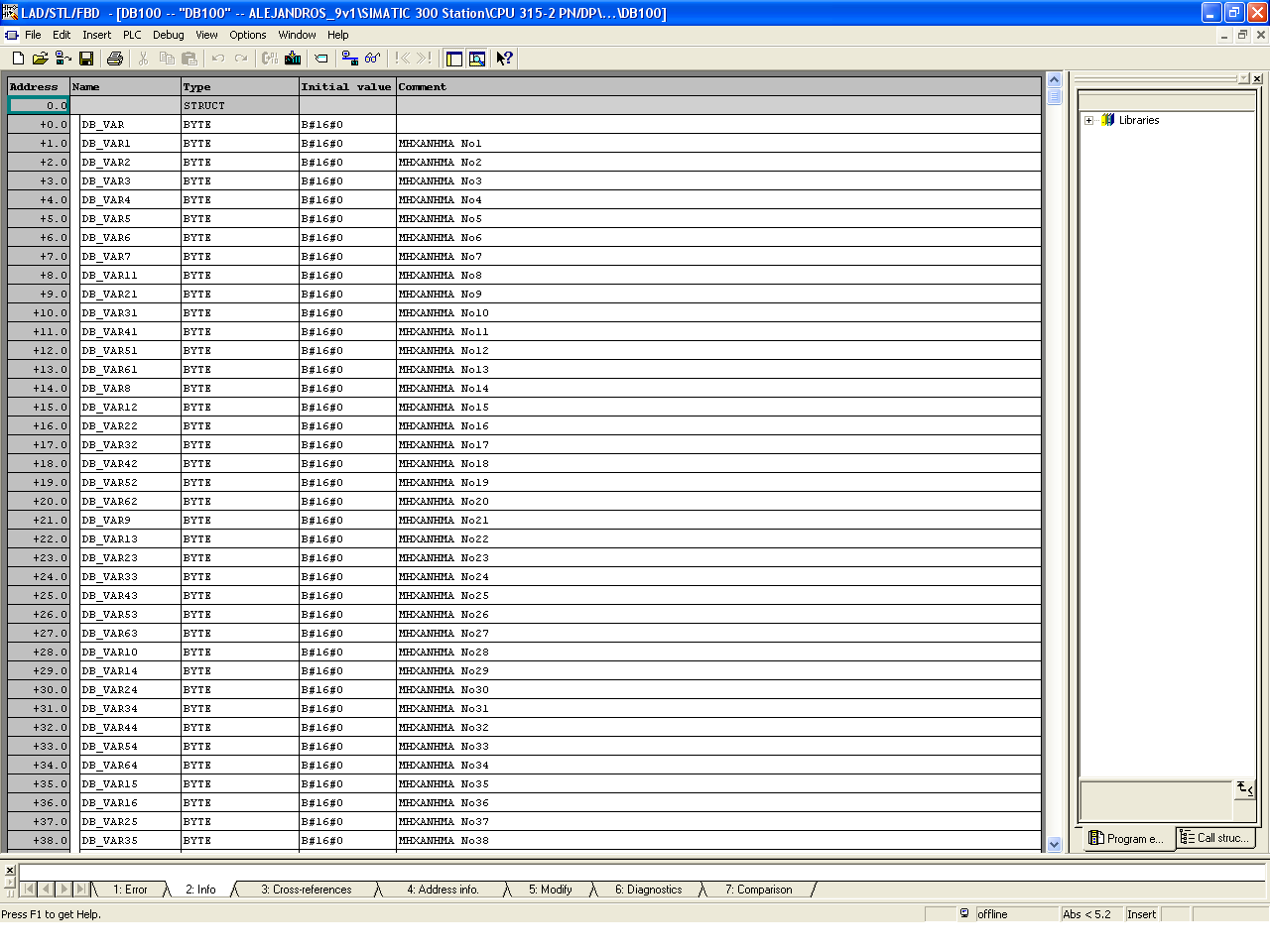Click the Open file folder icon
The image size is (1270, 952).
coord(41,59)
